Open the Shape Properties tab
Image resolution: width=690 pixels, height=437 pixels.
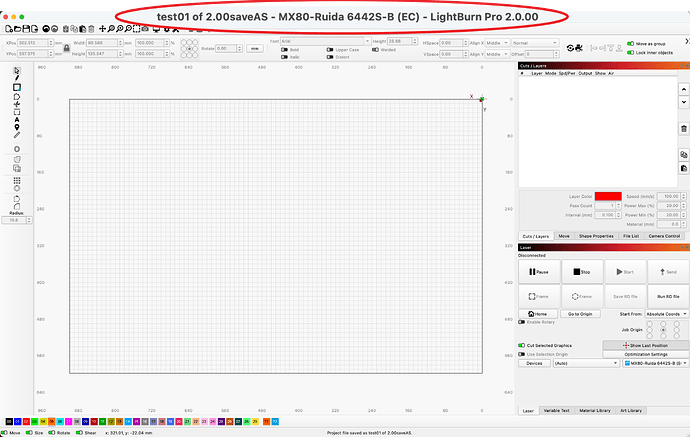[596, 236]
